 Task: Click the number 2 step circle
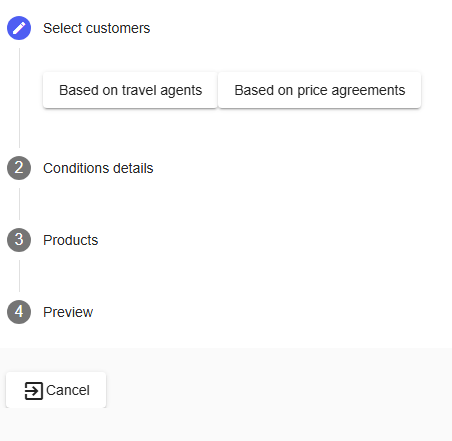pos(19,168)
